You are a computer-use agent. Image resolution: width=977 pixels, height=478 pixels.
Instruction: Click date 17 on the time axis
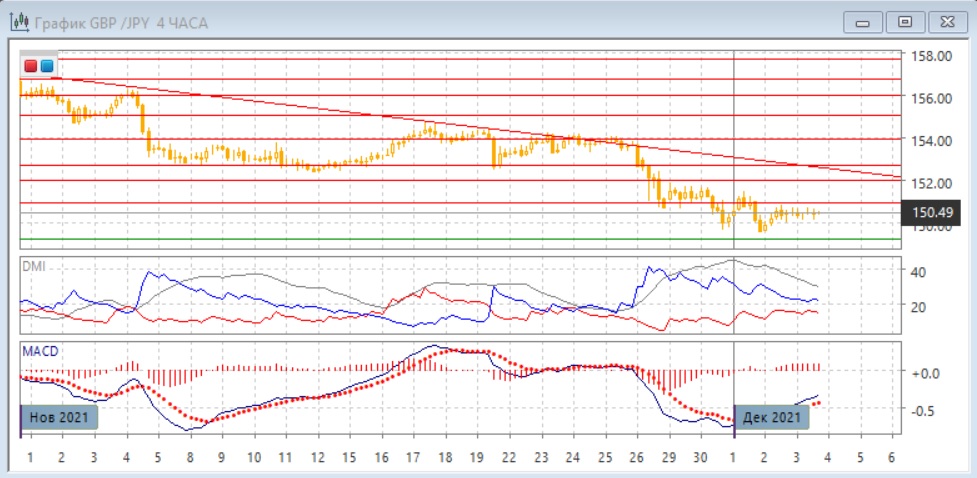point(412,456)
